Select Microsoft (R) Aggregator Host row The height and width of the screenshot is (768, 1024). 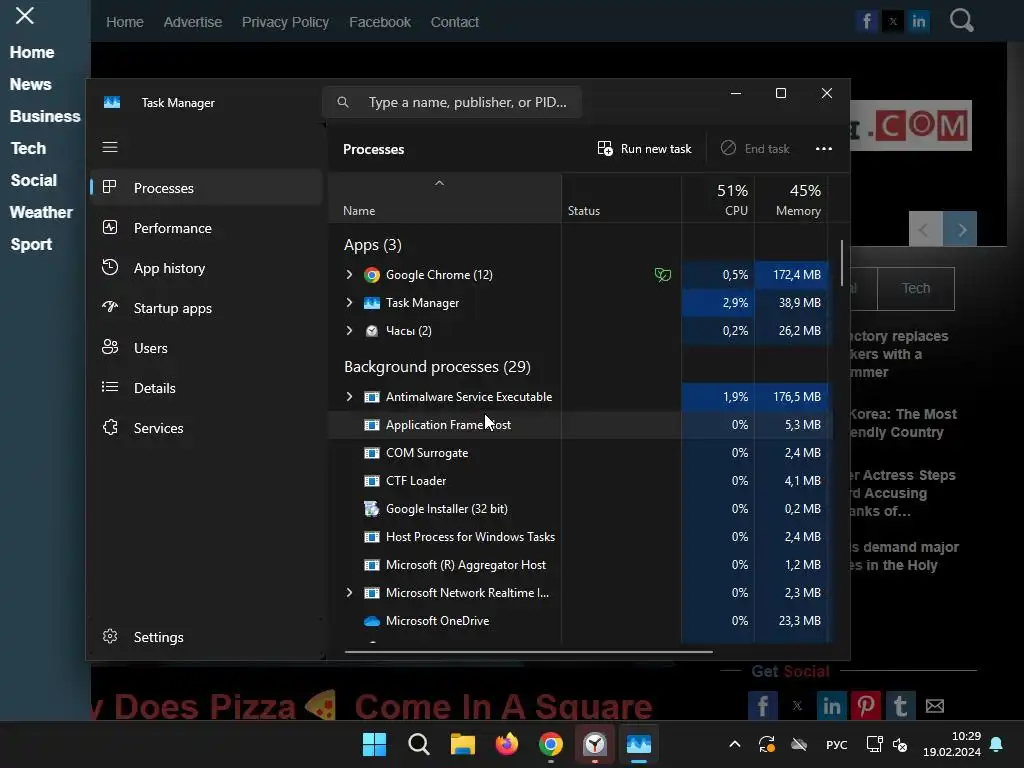[x=579, y=565]
